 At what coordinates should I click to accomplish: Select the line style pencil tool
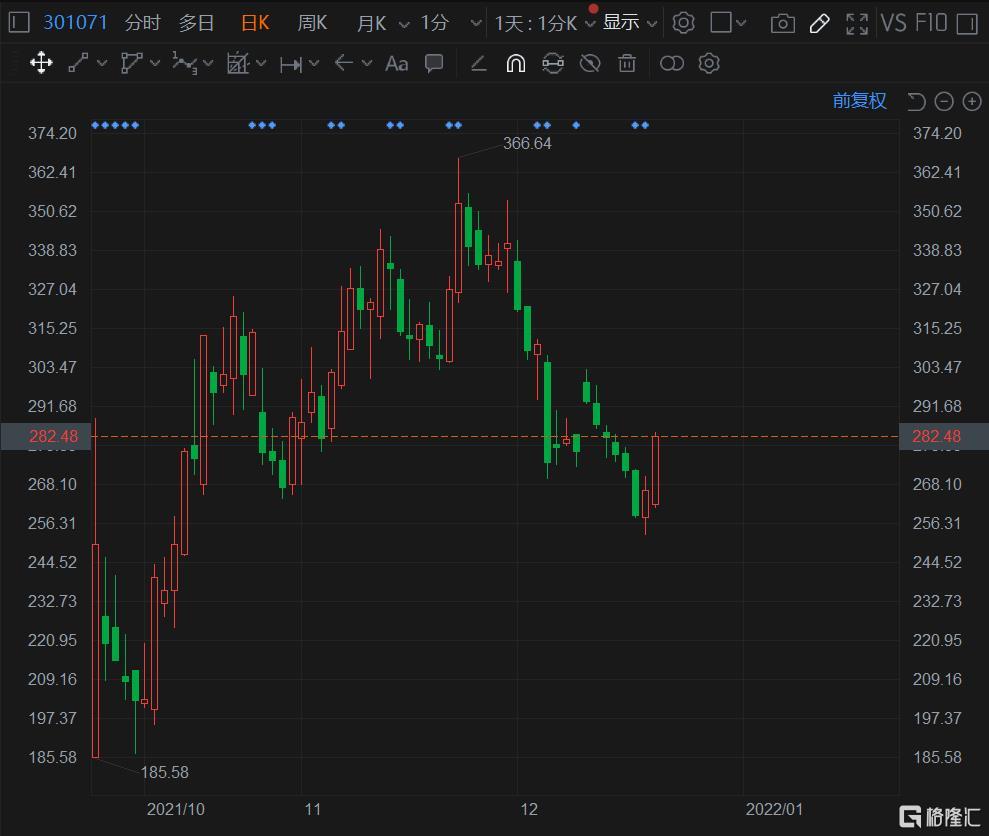pyautogui.click(x=479, y=63)
